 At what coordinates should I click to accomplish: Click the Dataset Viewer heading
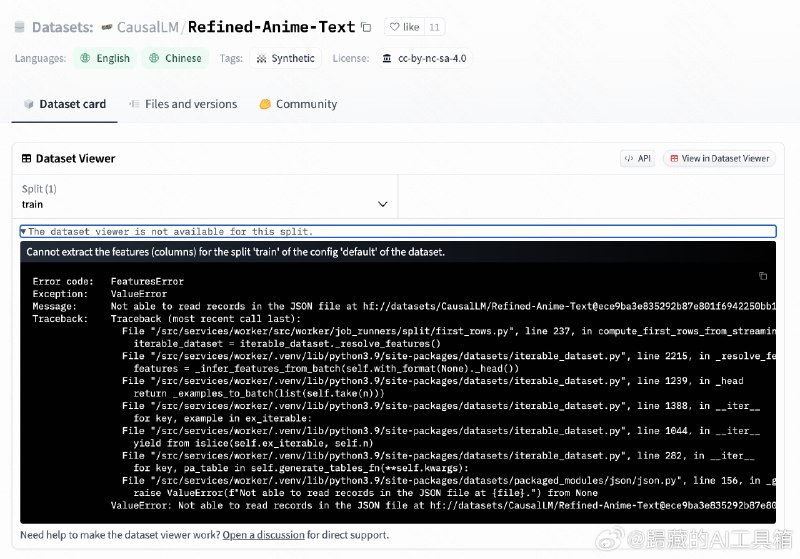(75, 159)
